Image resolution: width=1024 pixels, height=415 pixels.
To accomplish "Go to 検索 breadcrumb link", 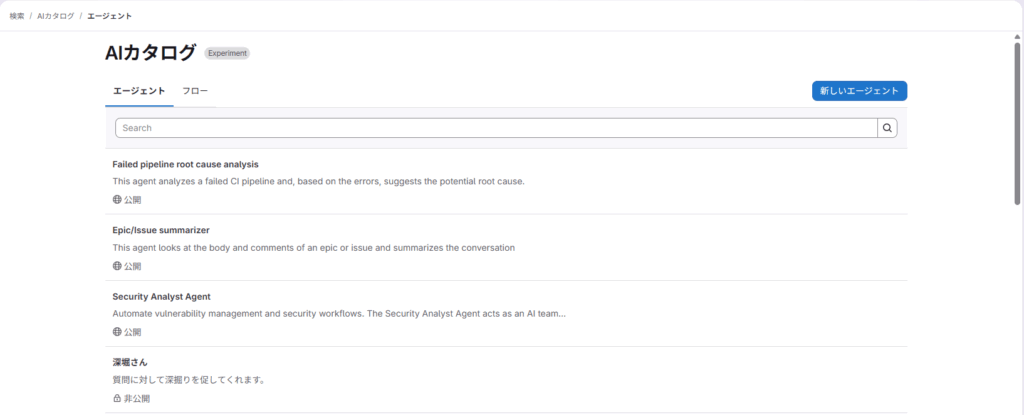I will [17, 16].
